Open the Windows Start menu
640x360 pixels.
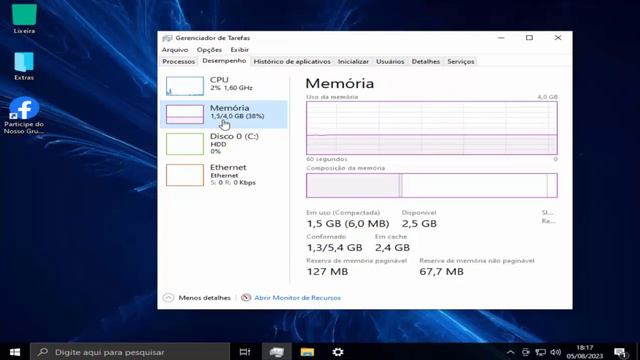coord(15,352)
